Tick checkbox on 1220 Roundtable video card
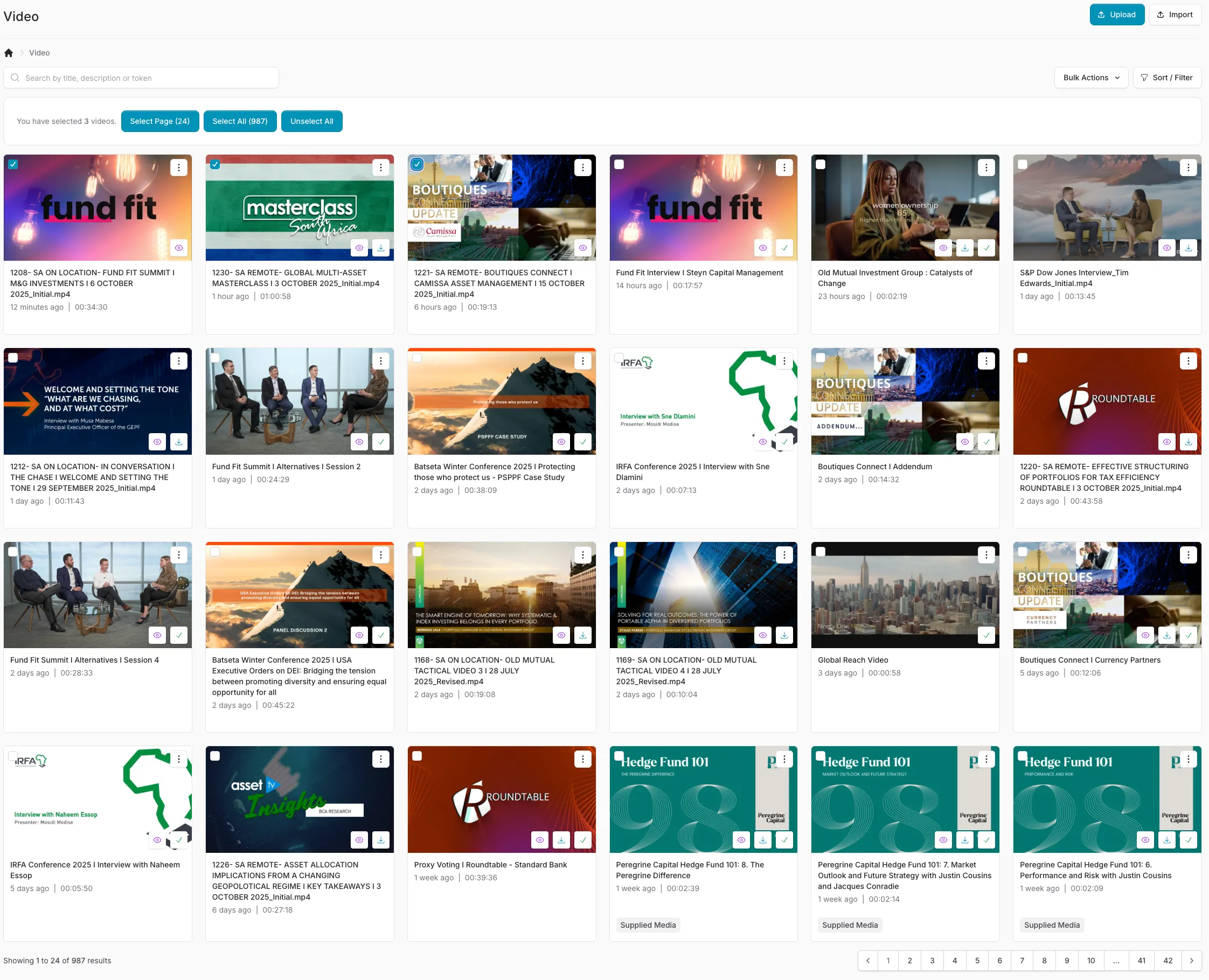 (x=1022, y=358)
